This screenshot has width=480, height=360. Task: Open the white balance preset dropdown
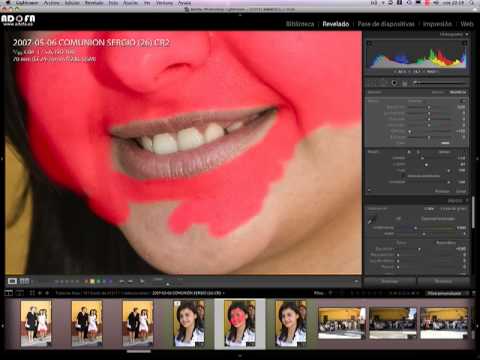coord(439,219)
